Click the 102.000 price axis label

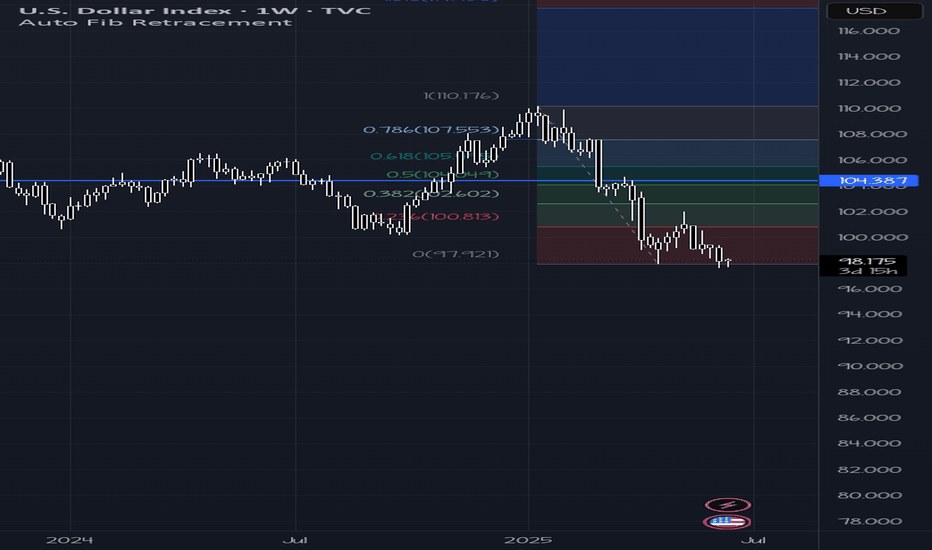tap(872, 212)
